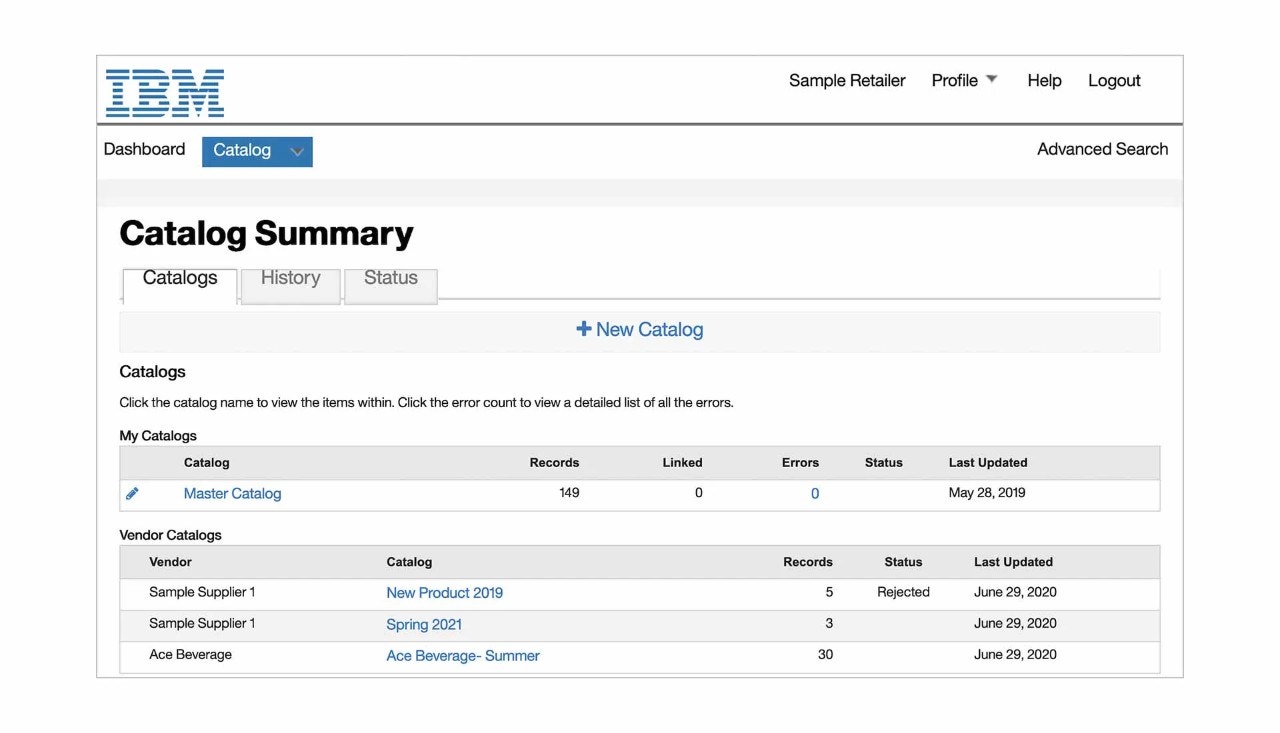
Task: Click Sample Retailer in the header
Action: [847, 80]
